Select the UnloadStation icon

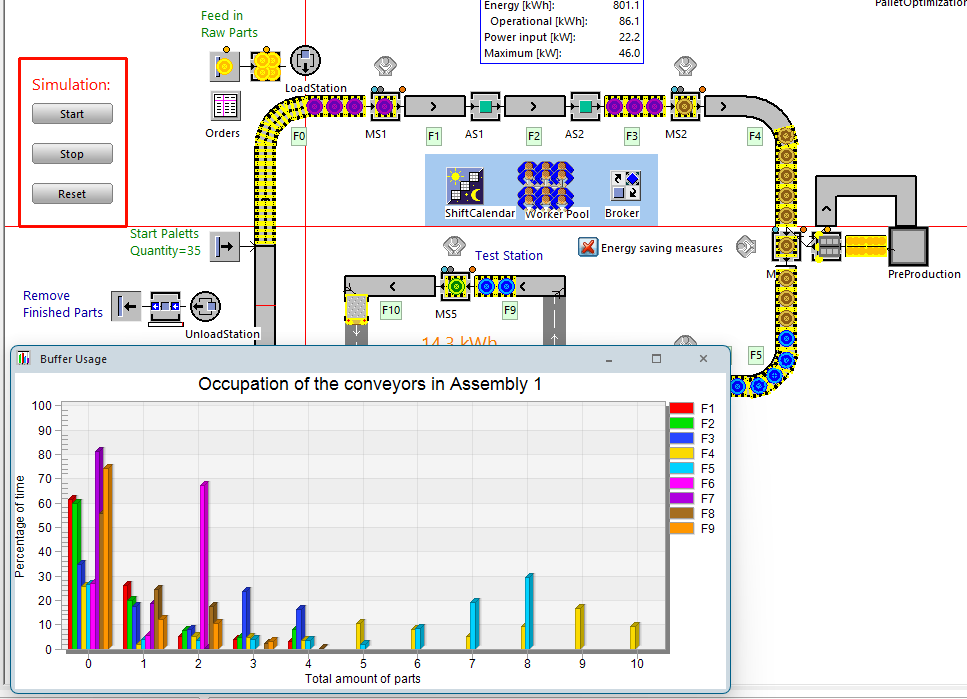tap(205, 306)
